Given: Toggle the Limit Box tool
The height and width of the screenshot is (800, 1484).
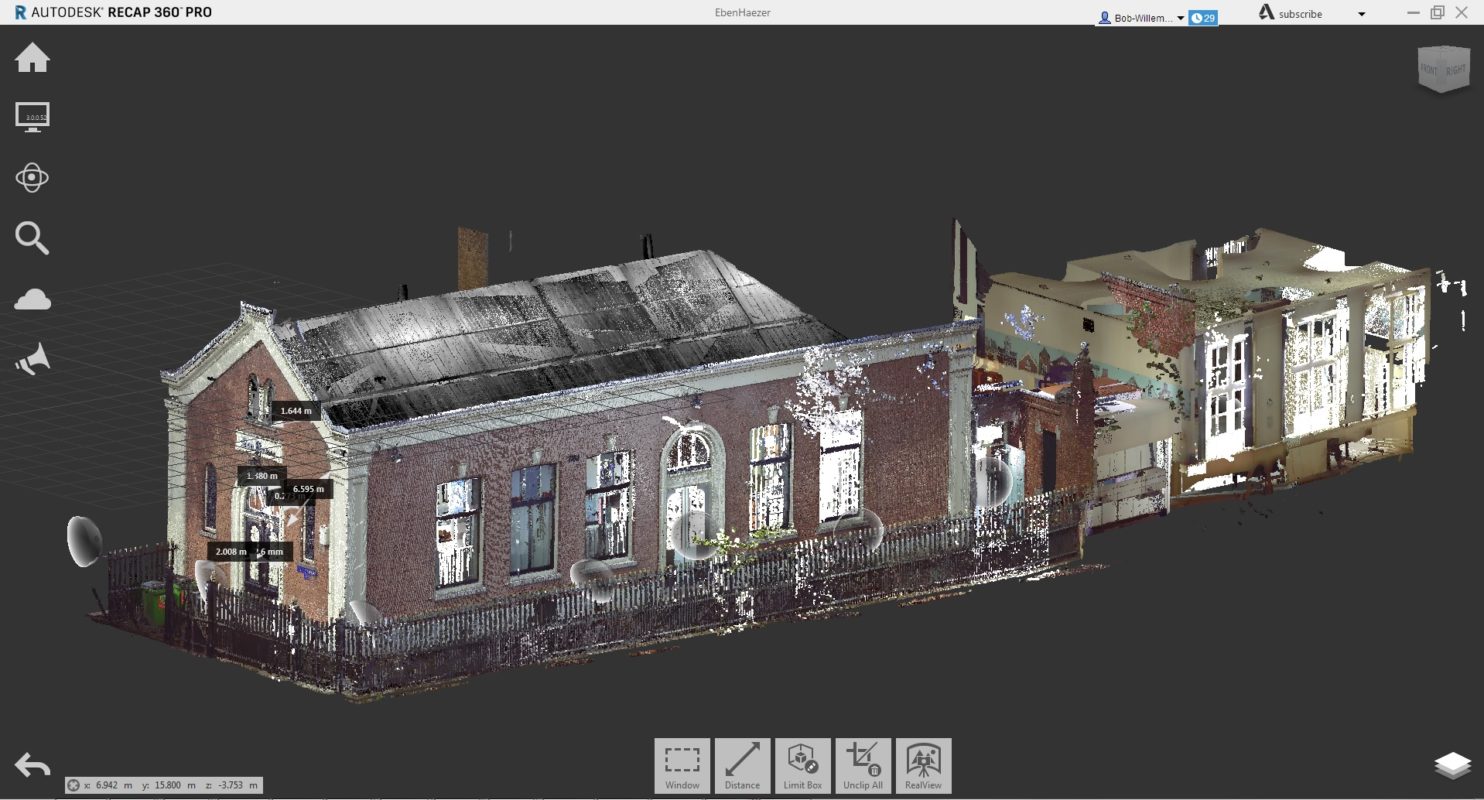Looking at the screenshot, I should coord(802,765).
